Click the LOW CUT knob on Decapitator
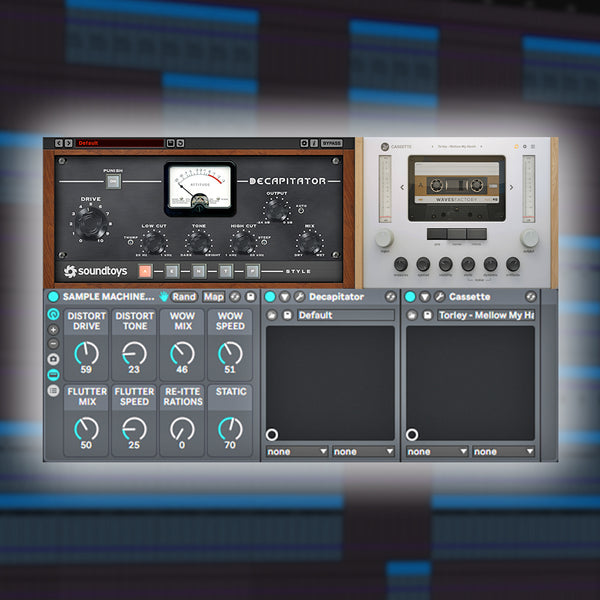Viewport: 600px width, 600px height. 154,243
